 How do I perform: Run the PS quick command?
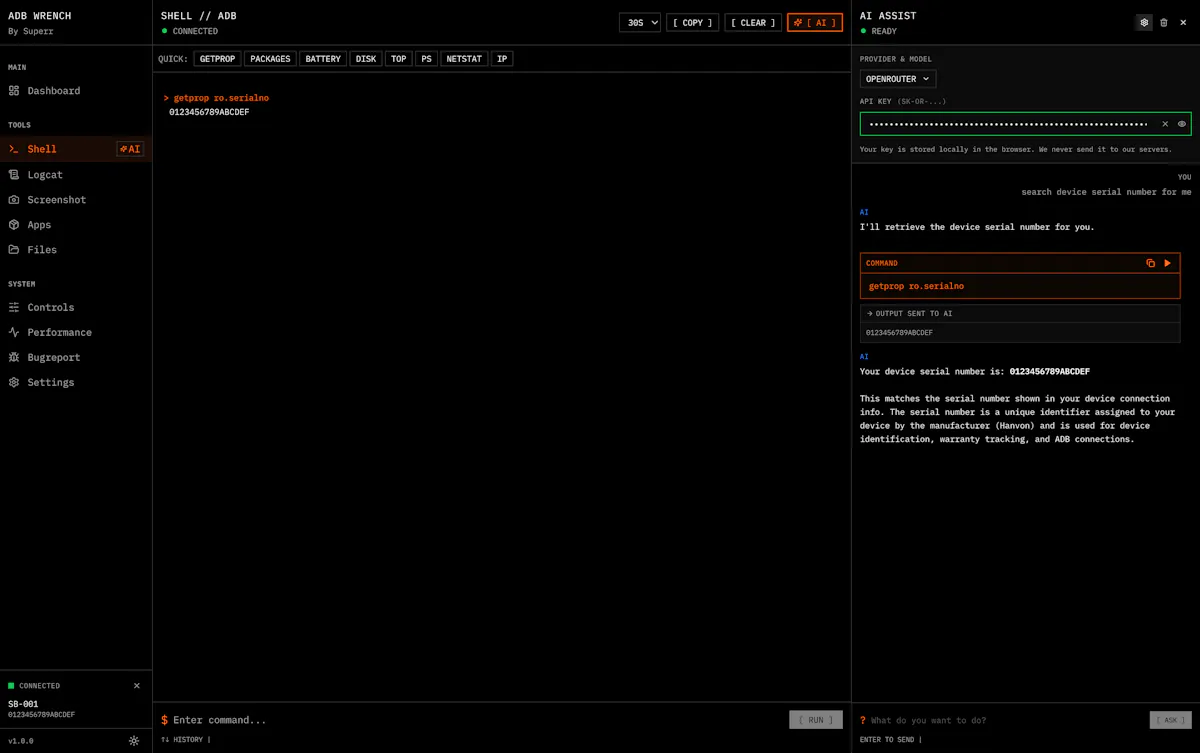[427, 59]
